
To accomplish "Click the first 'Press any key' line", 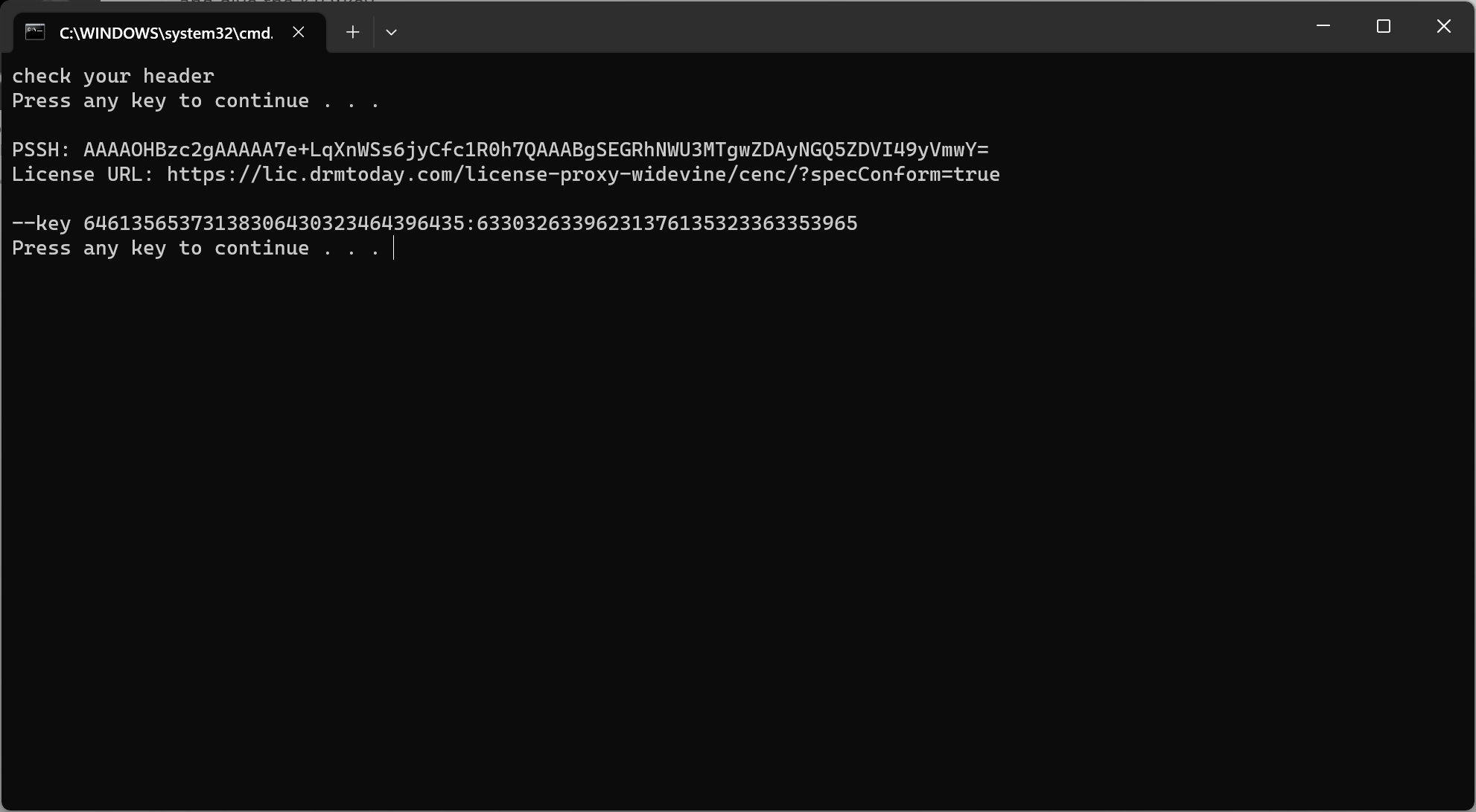I will click(196, 100).
